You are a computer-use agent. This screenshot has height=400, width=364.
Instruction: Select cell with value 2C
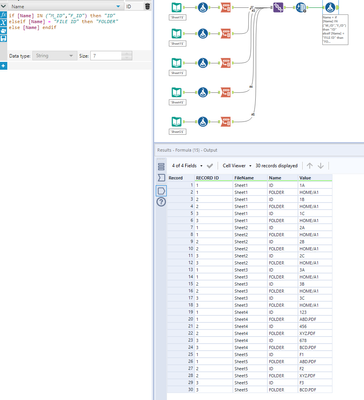coord(315,256)
